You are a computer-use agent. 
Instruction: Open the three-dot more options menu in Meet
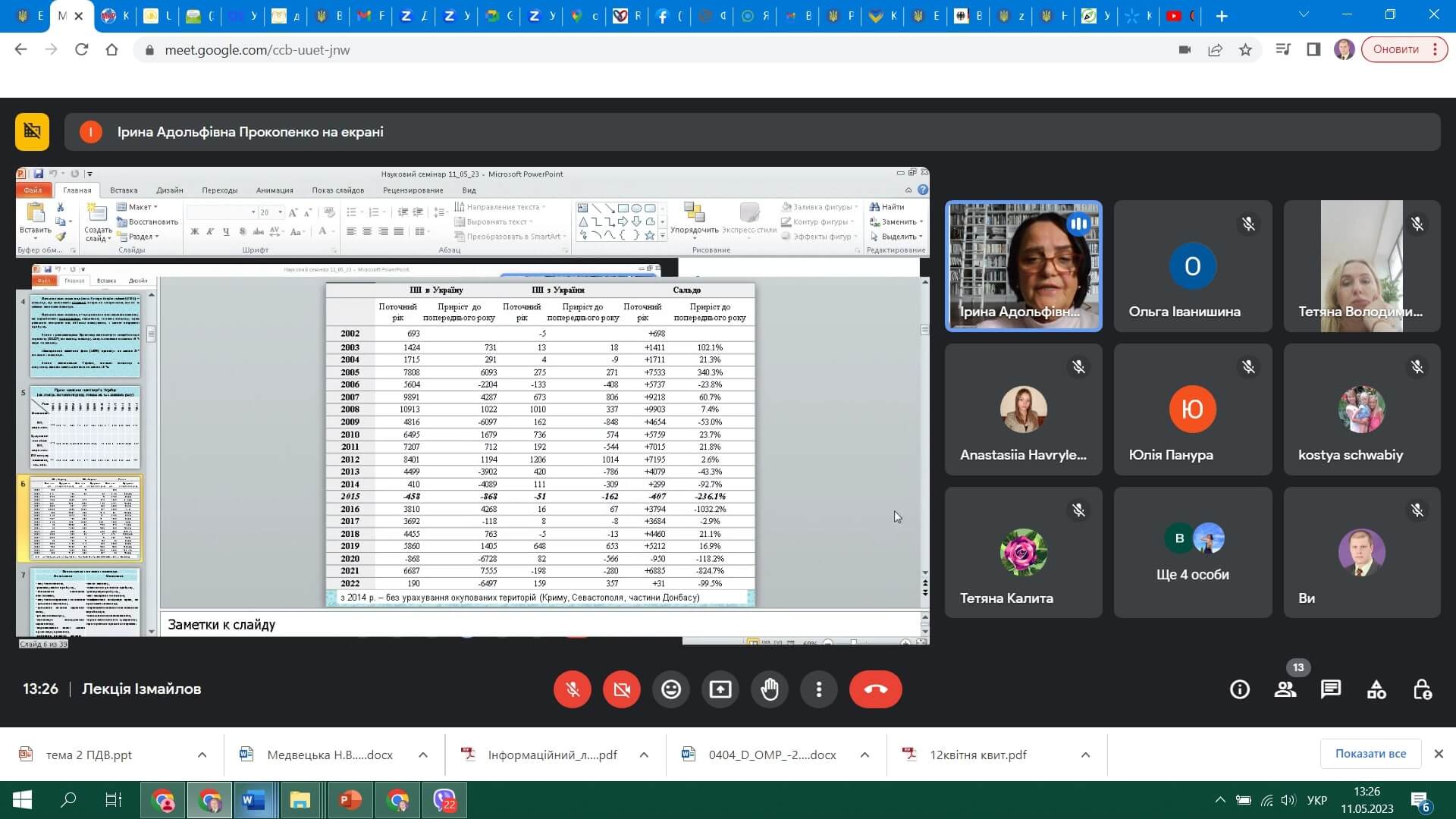coord(818,689)
